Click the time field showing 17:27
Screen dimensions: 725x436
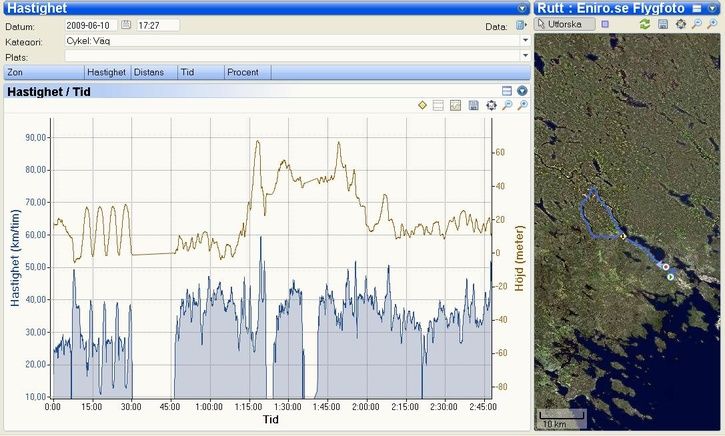158,25
